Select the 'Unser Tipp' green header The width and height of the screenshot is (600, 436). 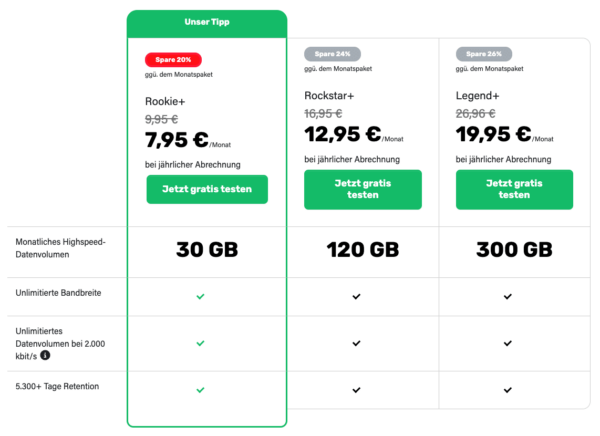click(207, 22)
